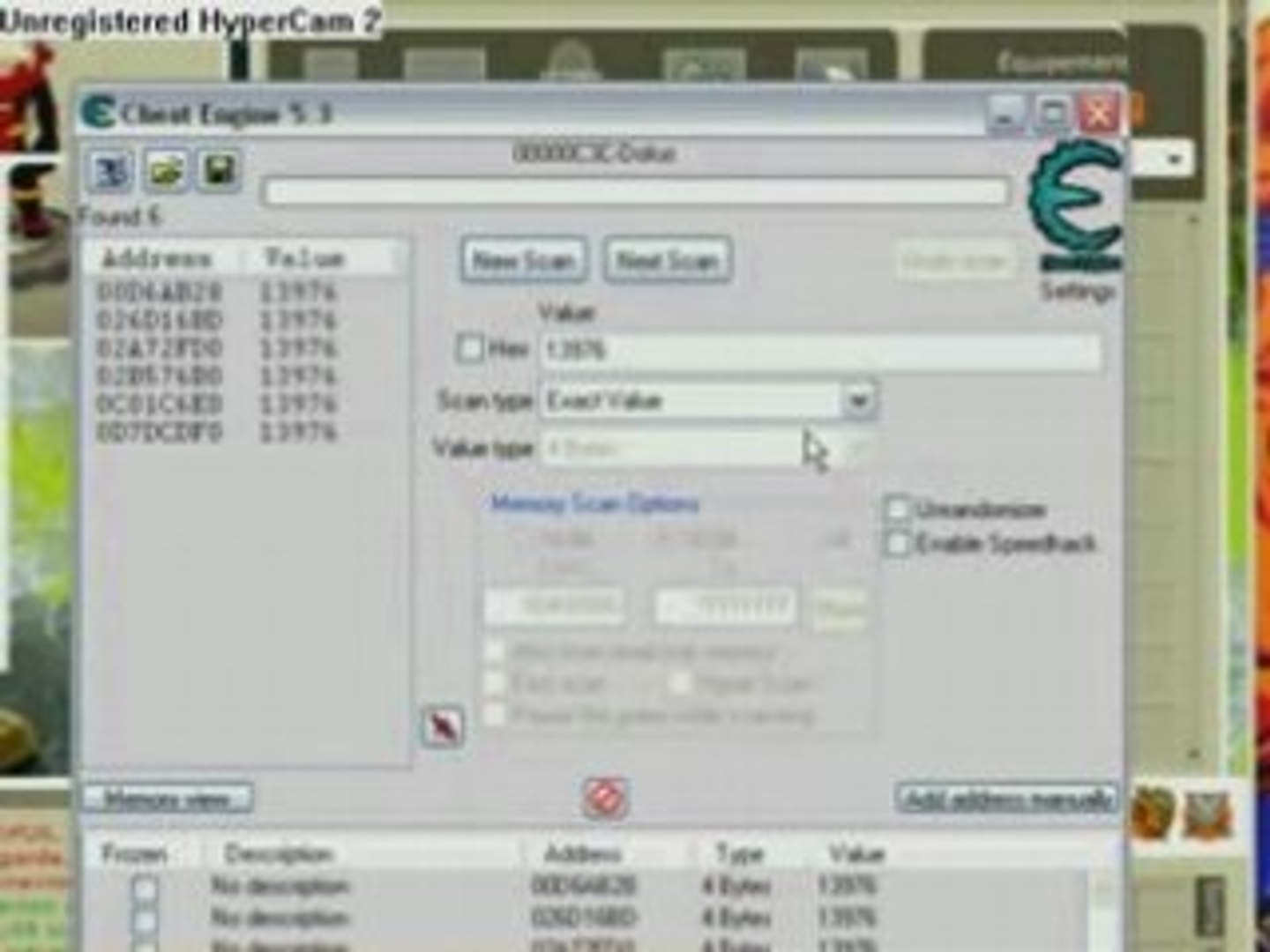The image size is (1270, 952).
Task: Toggle the Hex checkbox
Action: click(x=469, y=349)
